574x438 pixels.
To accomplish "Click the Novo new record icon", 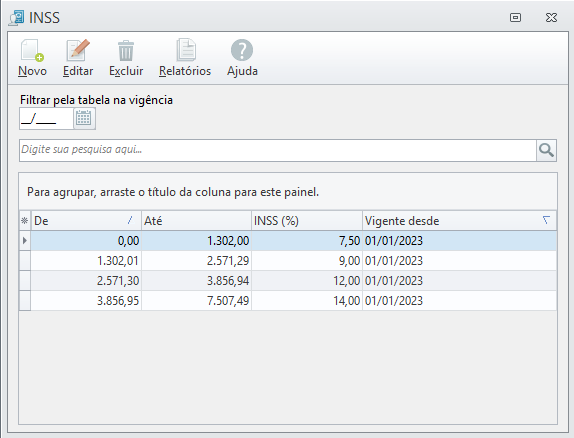I will click(x=32, y=50).
